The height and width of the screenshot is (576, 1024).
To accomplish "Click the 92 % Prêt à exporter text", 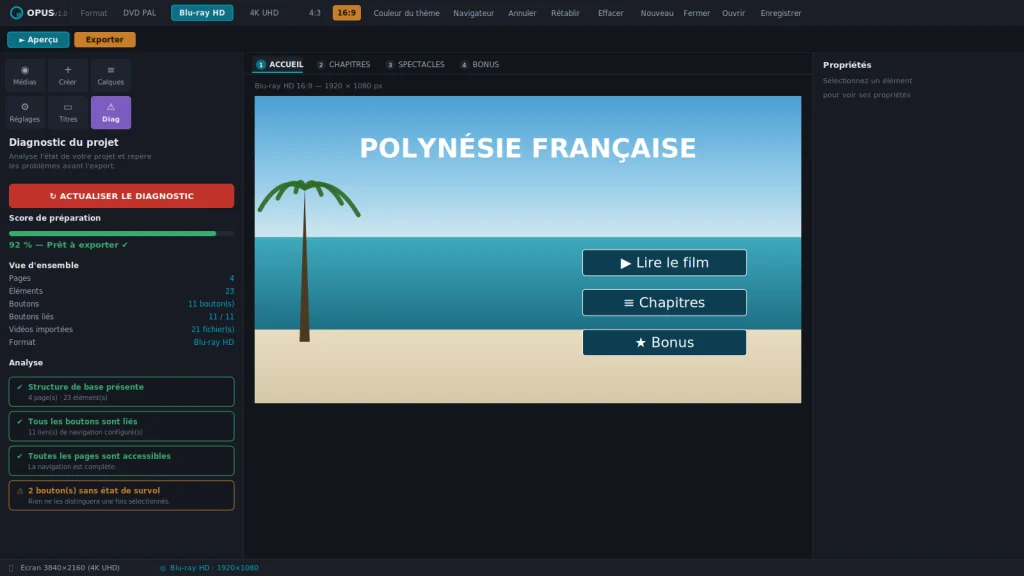I will tap(69, 245).
